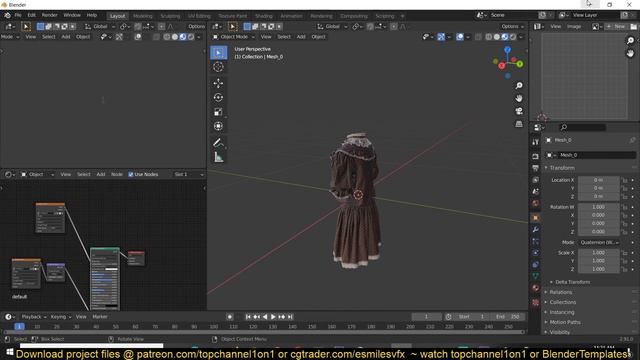This screenshot has height=360, width=640.
Task: Switch perspective/orthographic grid icon in viewport
Action: click(519, 124)
